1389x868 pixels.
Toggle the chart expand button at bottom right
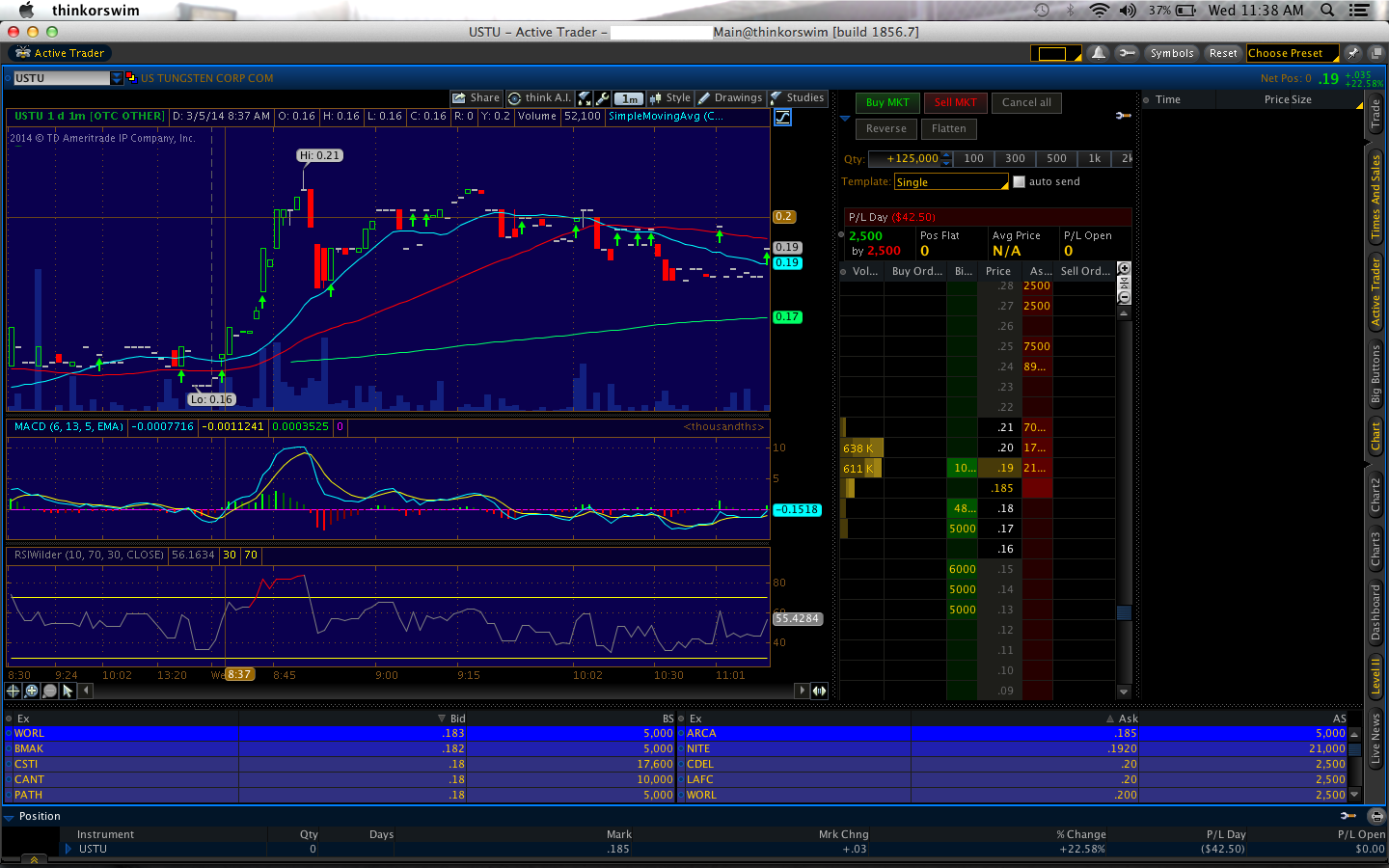point(819,691)
